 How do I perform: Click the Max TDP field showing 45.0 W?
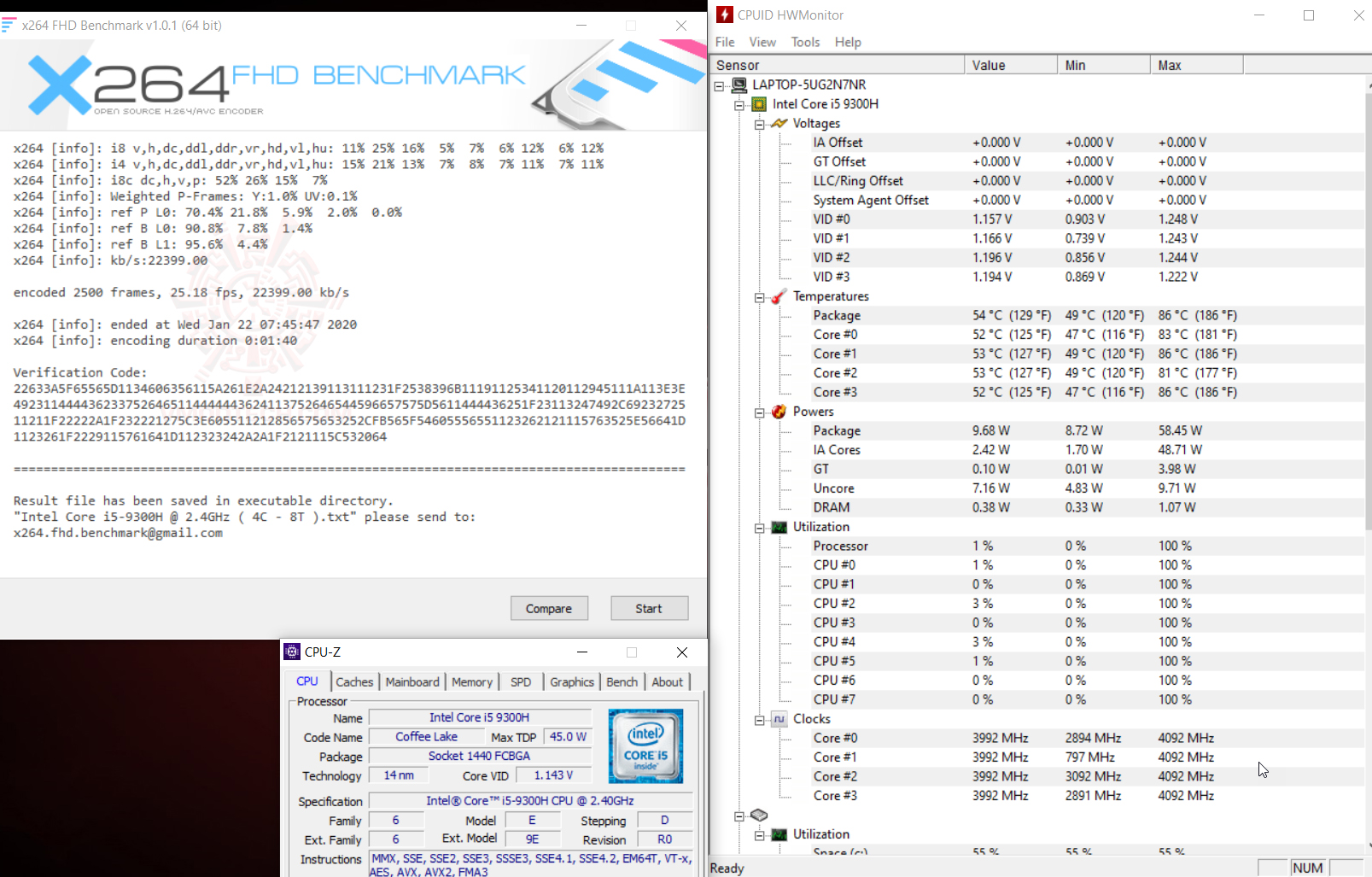coord(568,737)
